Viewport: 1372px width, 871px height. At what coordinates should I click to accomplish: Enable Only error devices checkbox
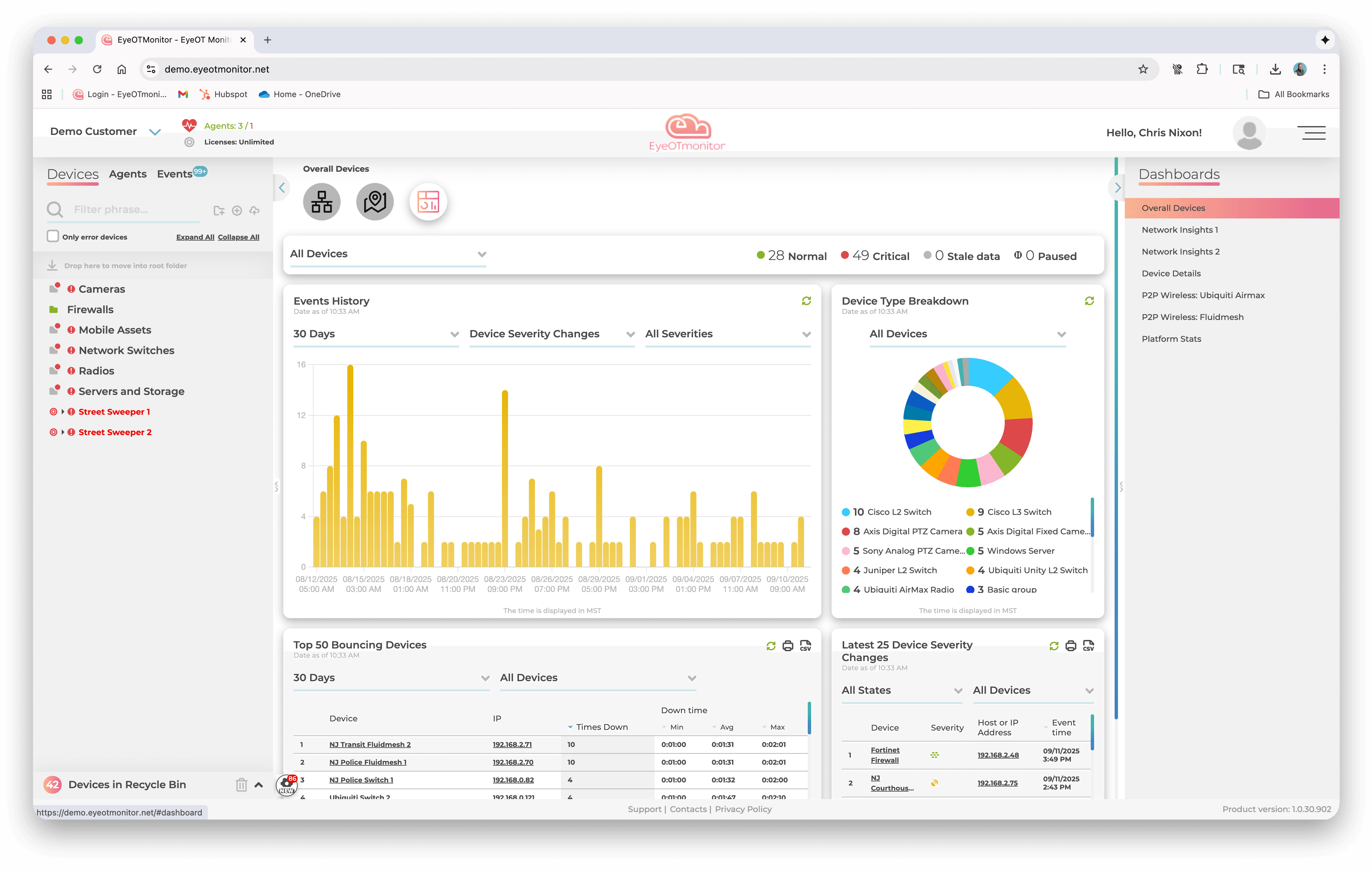click(x=53, y=236)
